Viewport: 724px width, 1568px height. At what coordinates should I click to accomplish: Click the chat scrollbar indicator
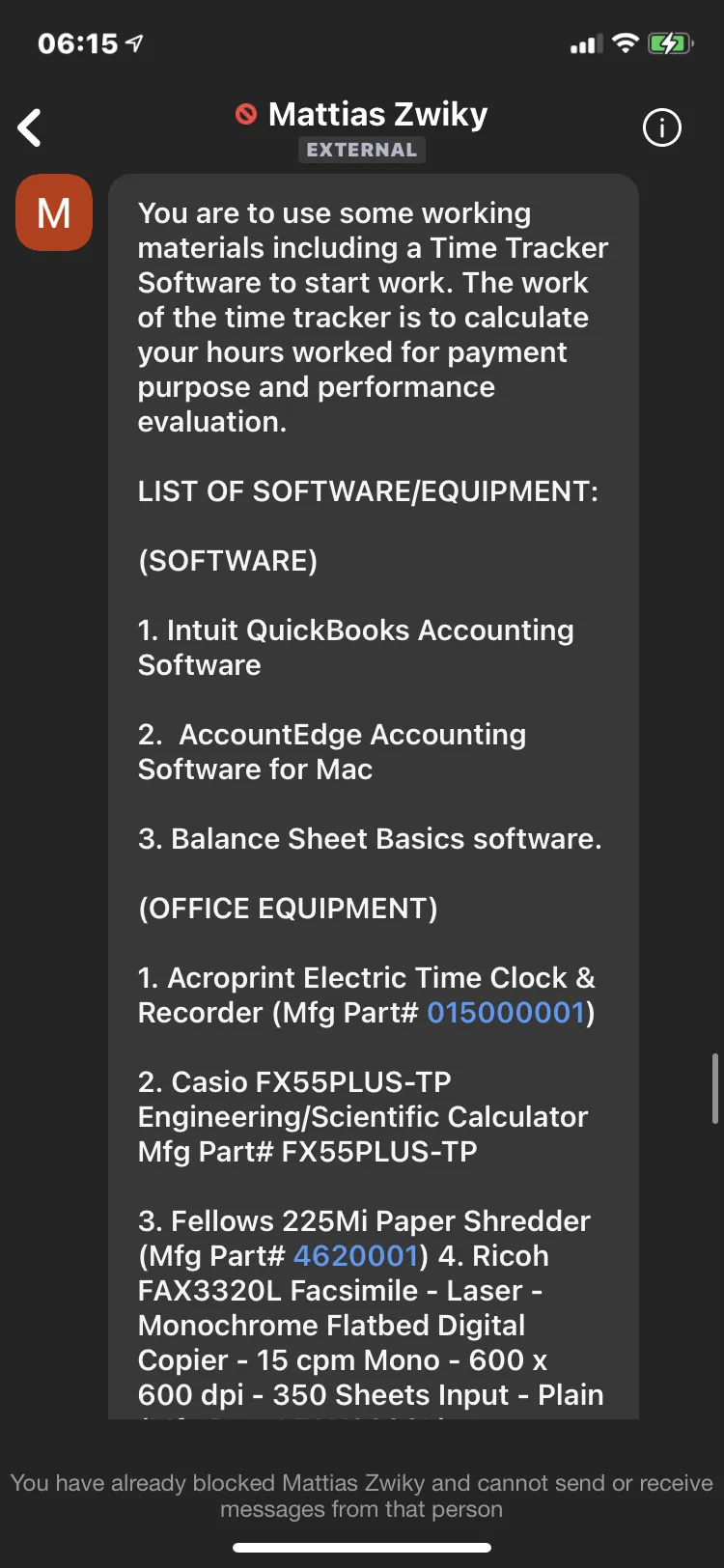point(714,1088)
